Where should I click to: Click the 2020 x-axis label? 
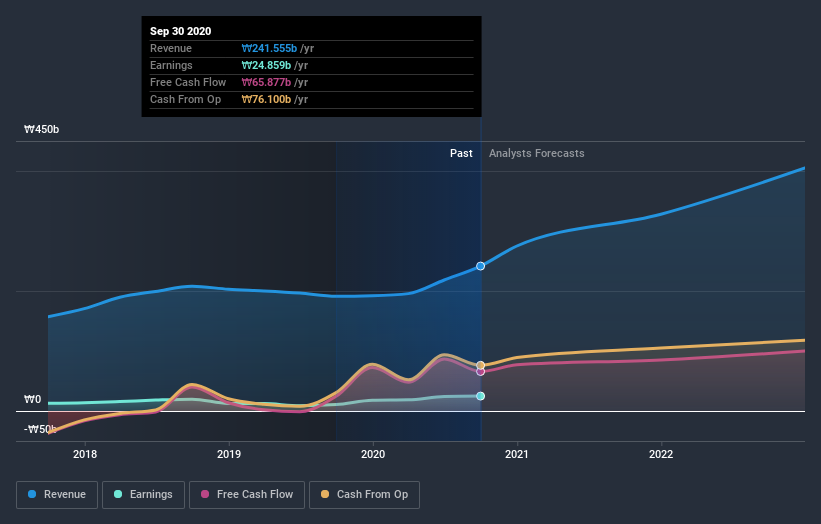click(373, 454)
